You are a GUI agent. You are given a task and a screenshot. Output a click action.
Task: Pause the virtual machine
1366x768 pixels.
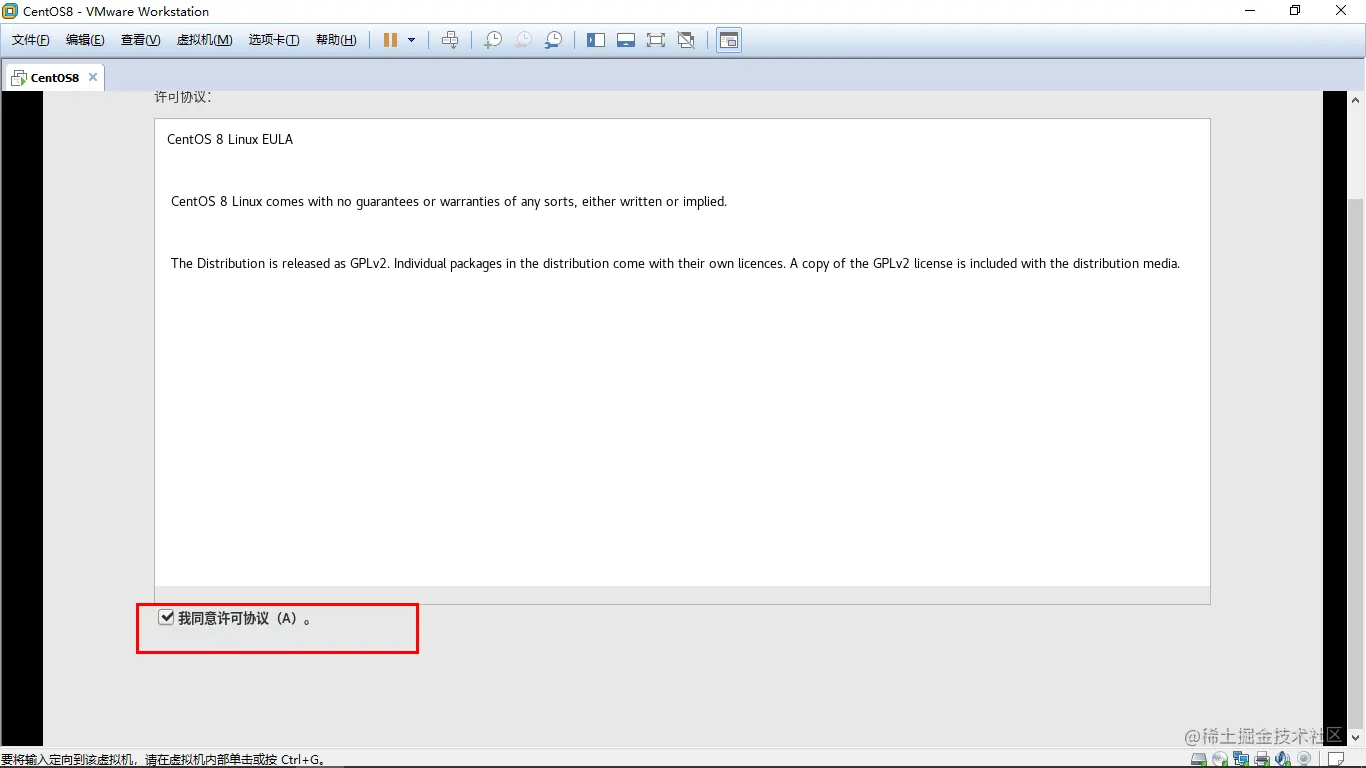[x=390, y=40]
